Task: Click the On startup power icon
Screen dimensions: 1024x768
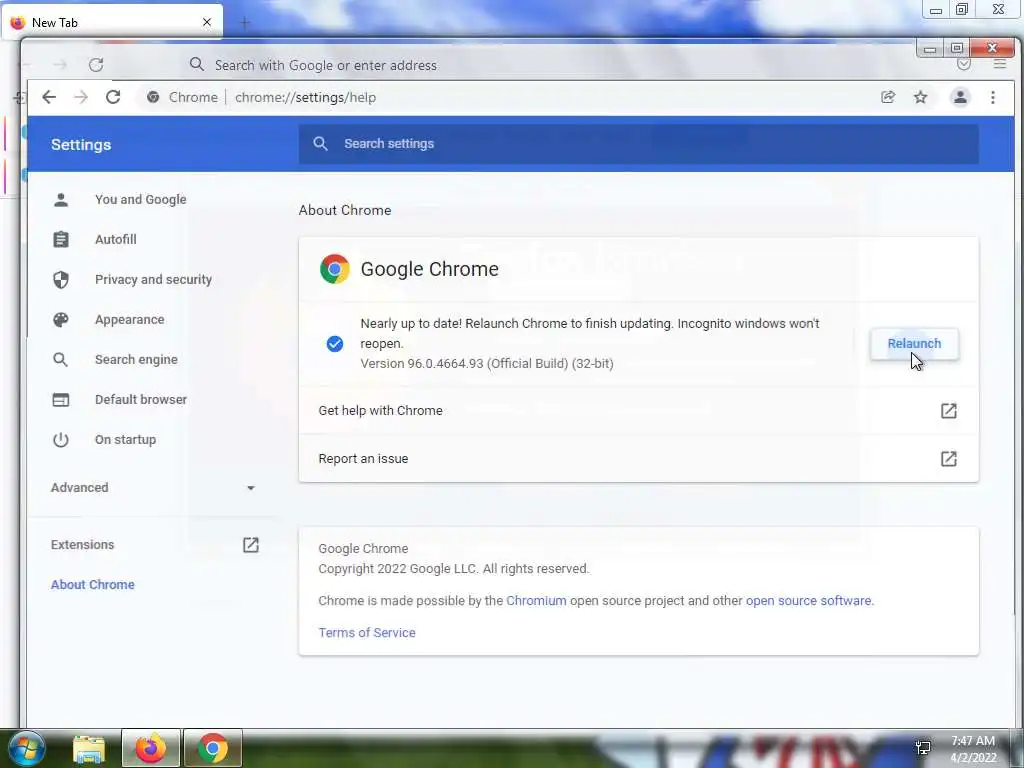Action: coord(61,440)
